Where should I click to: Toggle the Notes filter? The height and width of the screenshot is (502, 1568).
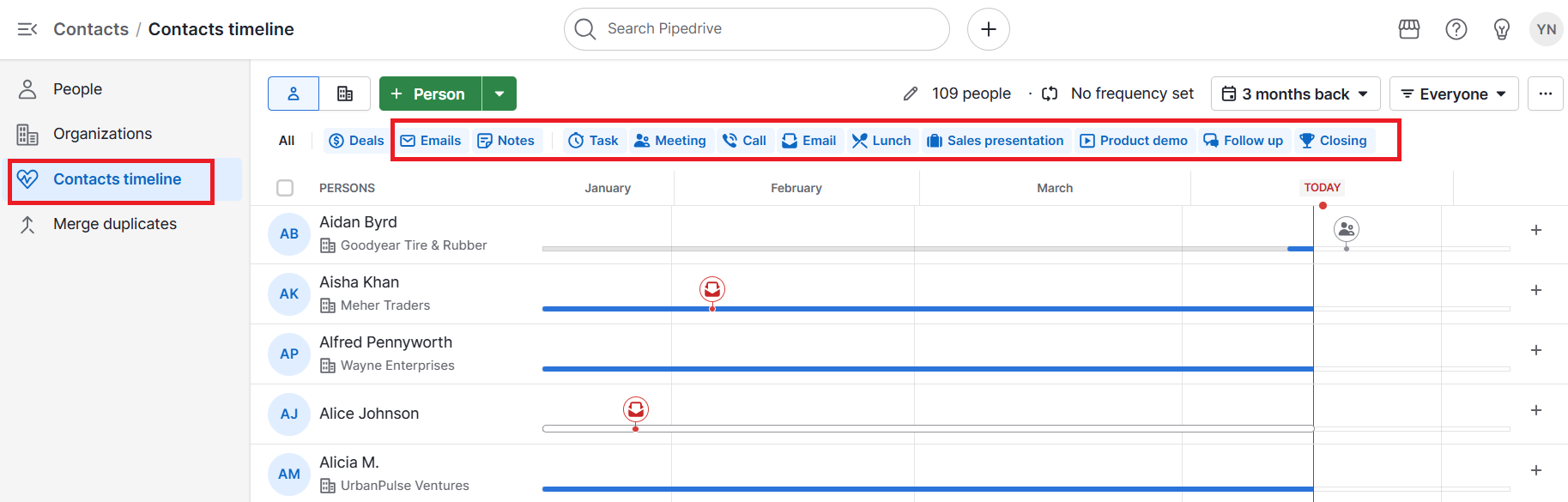(x=506, y=141)
